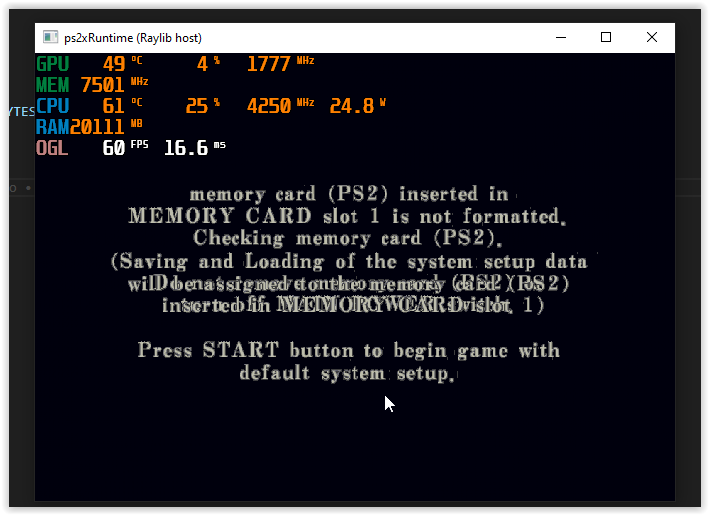Screen dimensions: 709x515
Task: Click the GPU load value 4 %
Action: pyautogui.click(x=208, y=64)
